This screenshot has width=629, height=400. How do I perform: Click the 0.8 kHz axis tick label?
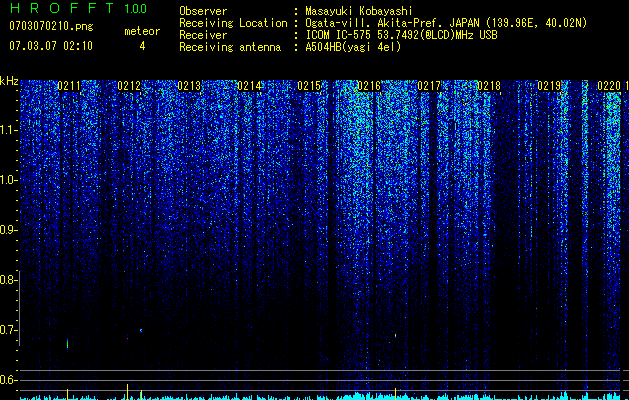8,280
